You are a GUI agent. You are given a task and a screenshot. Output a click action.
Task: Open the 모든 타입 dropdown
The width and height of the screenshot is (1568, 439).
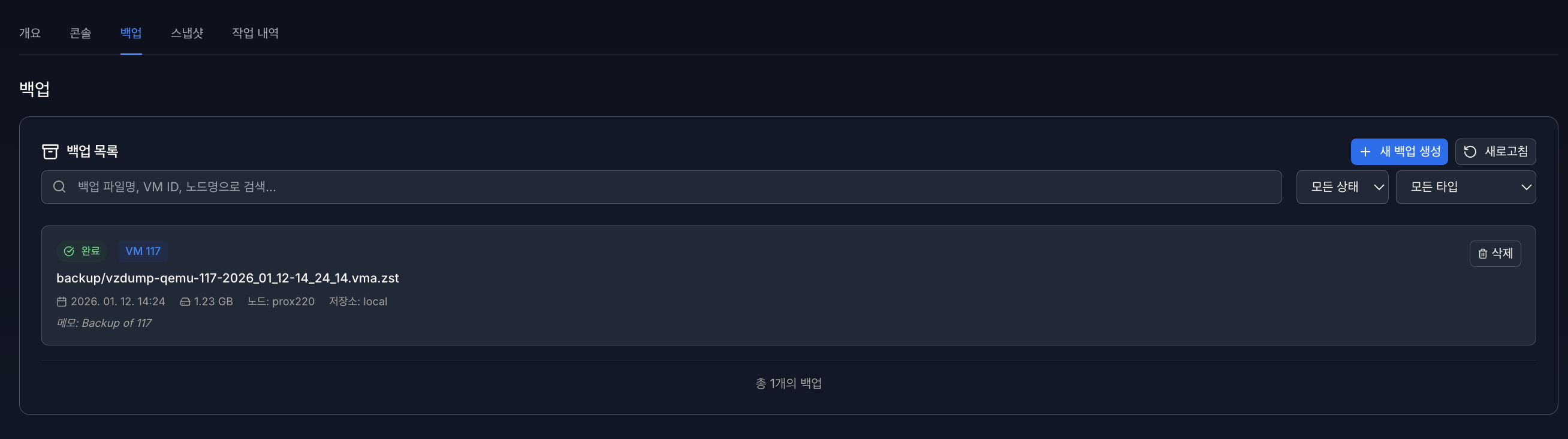[1466, 187]
